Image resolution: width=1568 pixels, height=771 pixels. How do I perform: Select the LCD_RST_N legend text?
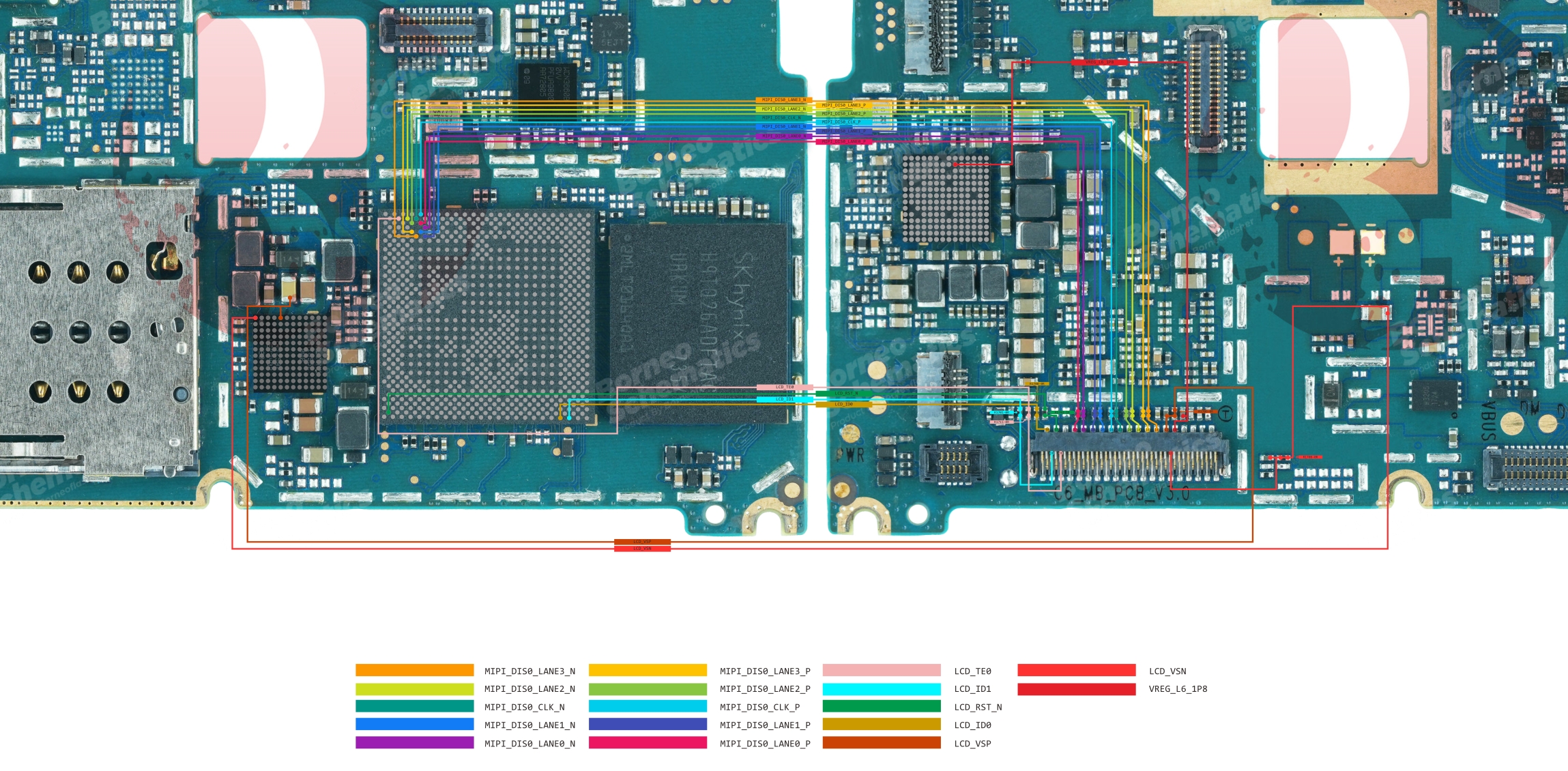tap(978, 708)
